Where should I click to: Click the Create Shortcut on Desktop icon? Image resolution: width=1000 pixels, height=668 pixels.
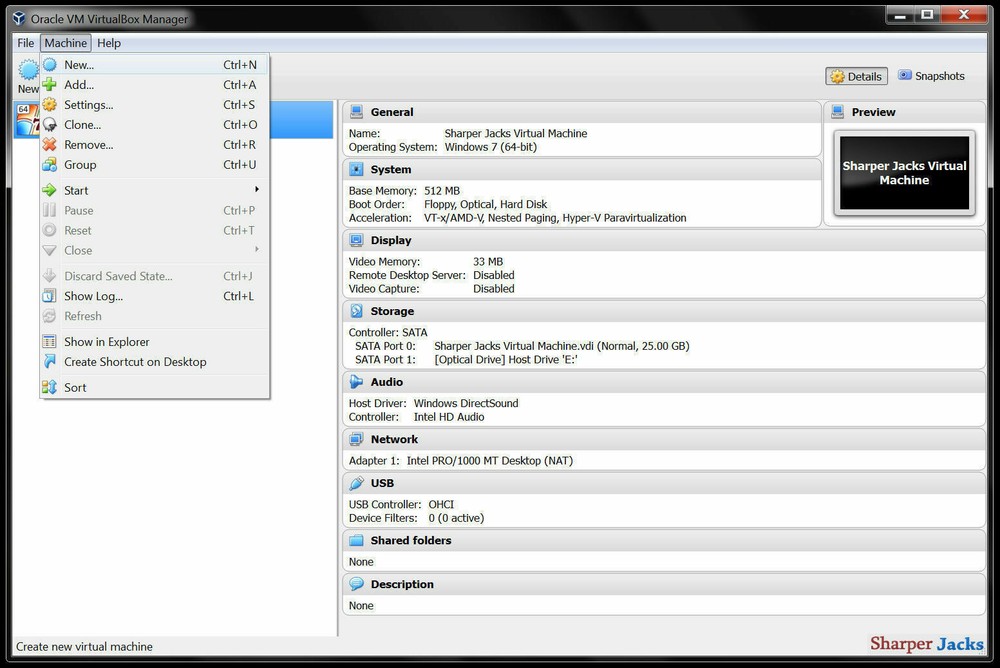[x=48, y=361]
